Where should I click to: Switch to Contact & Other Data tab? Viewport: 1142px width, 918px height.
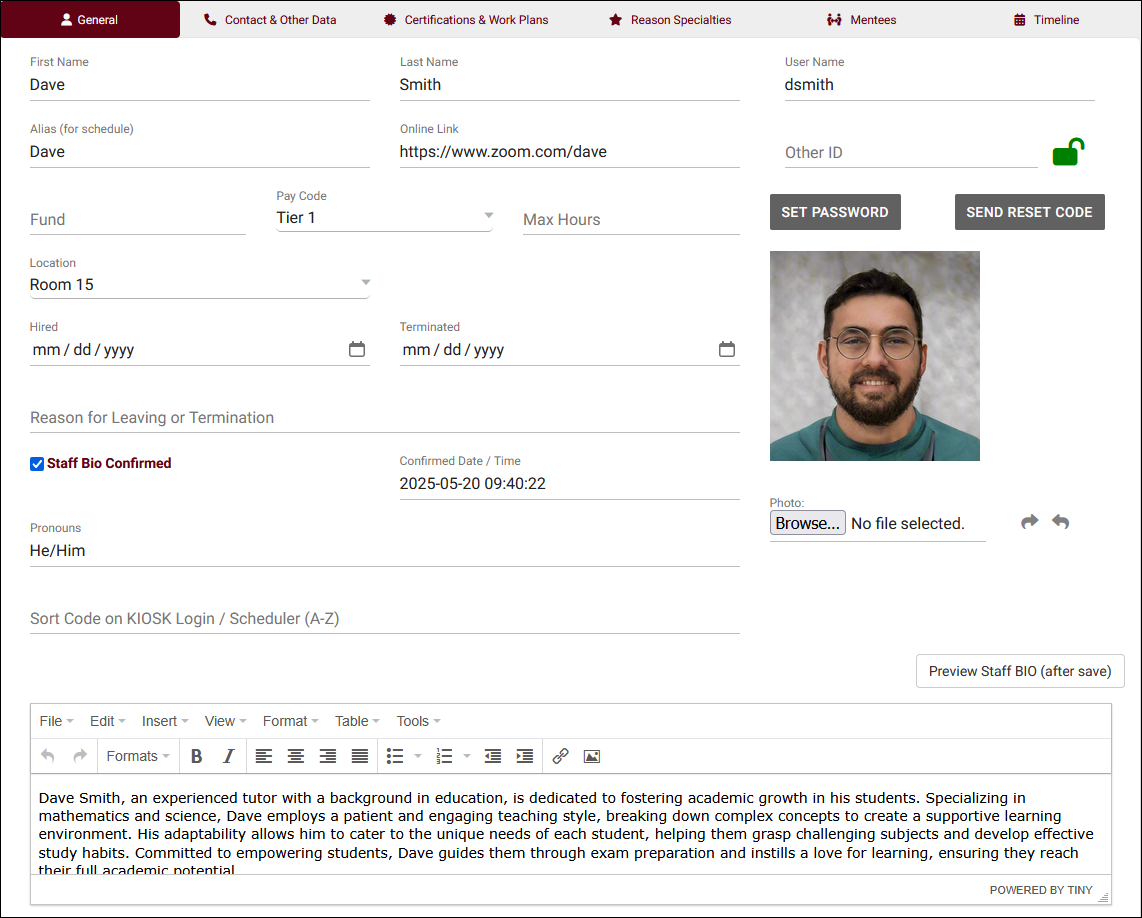(x=270, y=20)
